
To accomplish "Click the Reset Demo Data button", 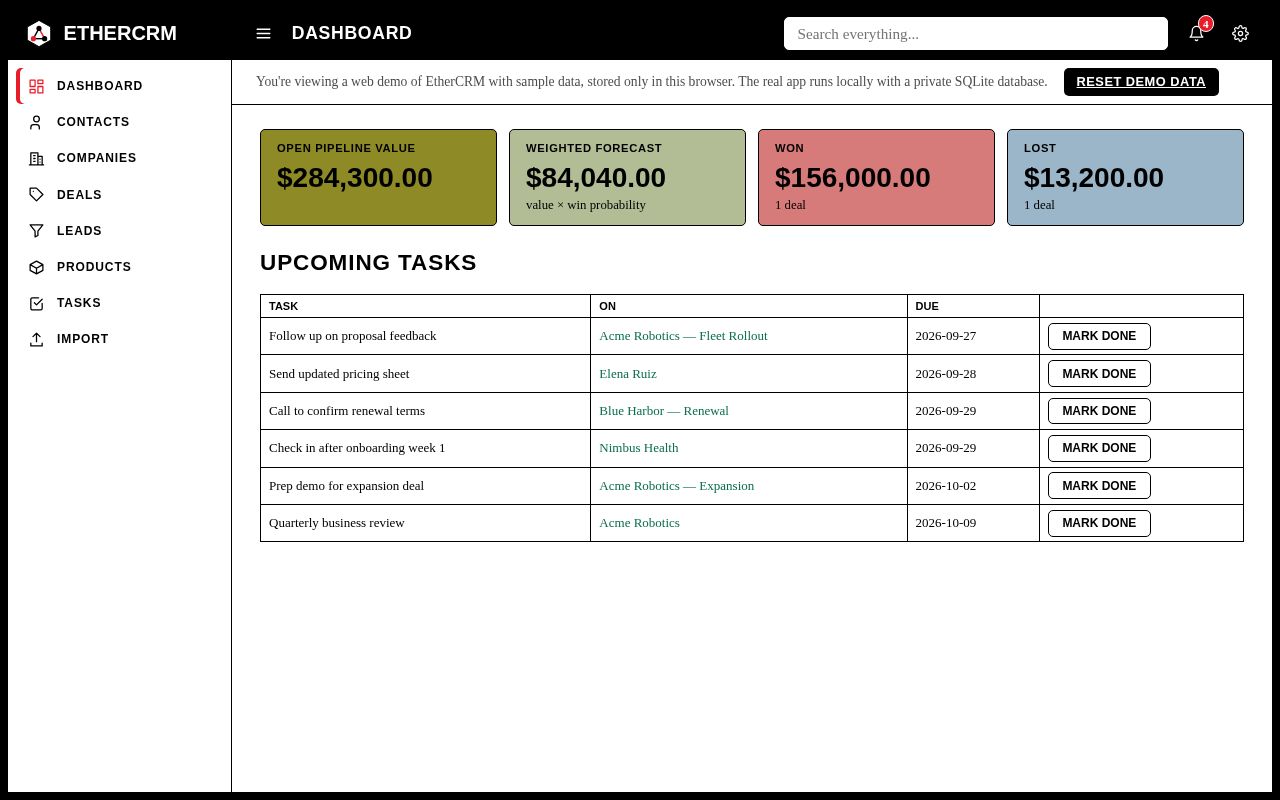I will (1141, 82).
